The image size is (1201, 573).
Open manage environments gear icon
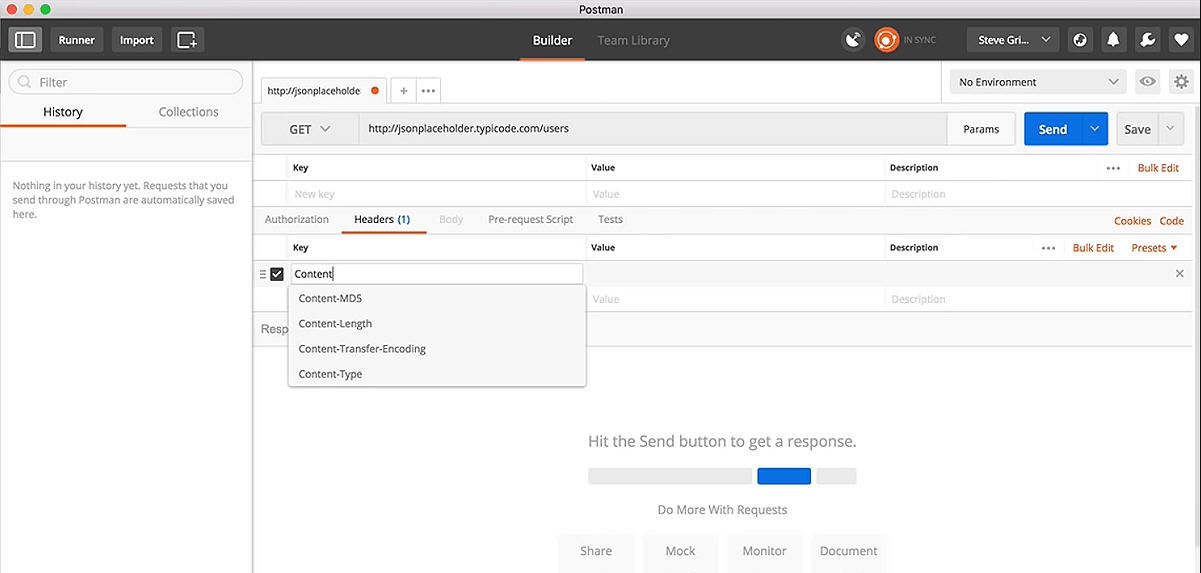pyautogui.click(x=1181, y=82)
